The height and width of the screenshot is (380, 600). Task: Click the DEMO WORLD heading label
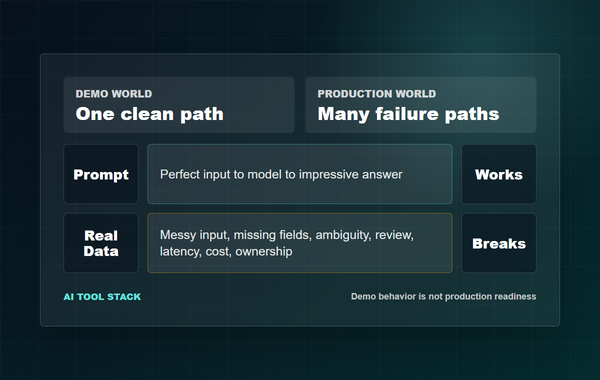(x=114, y=94)
